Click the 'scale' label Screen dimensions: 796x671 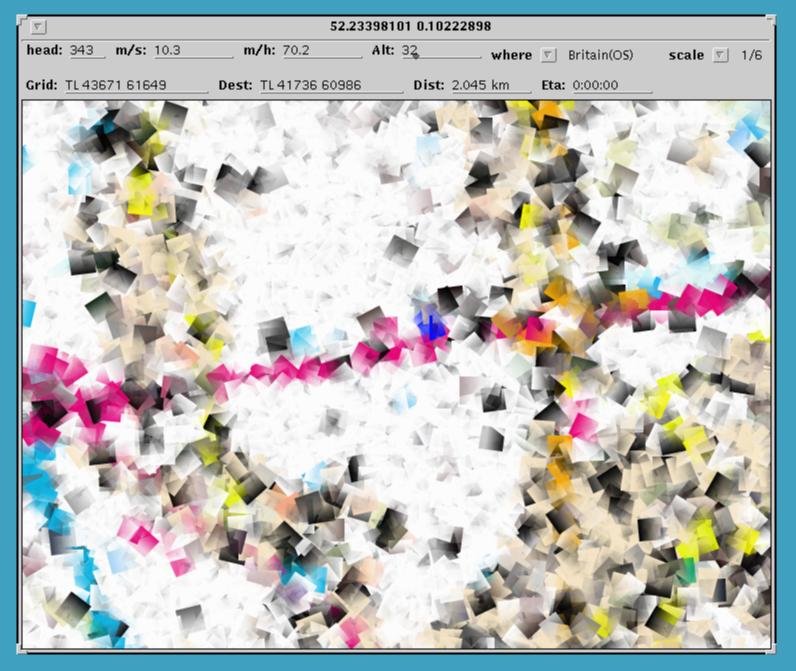[x=686, y=55]
